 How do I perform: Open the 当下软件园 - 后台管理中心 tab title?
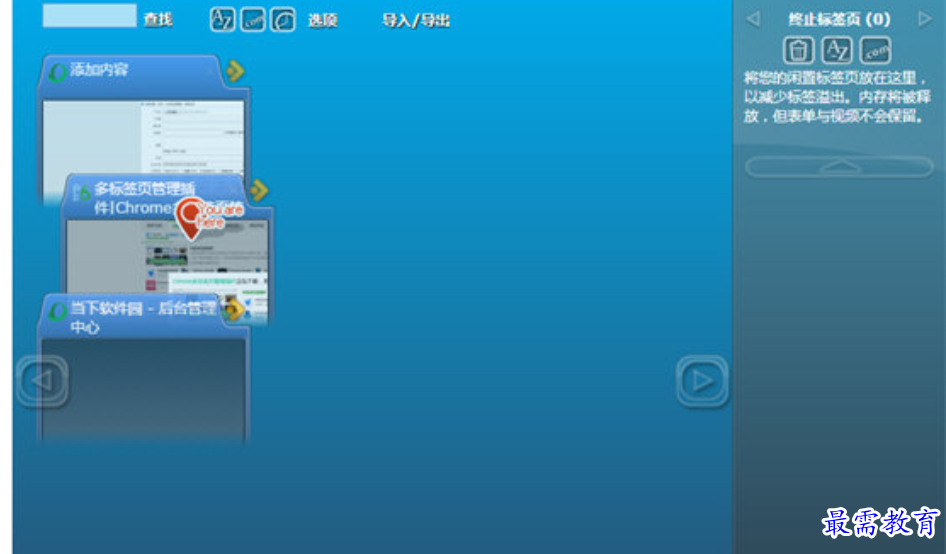(142, 317)
